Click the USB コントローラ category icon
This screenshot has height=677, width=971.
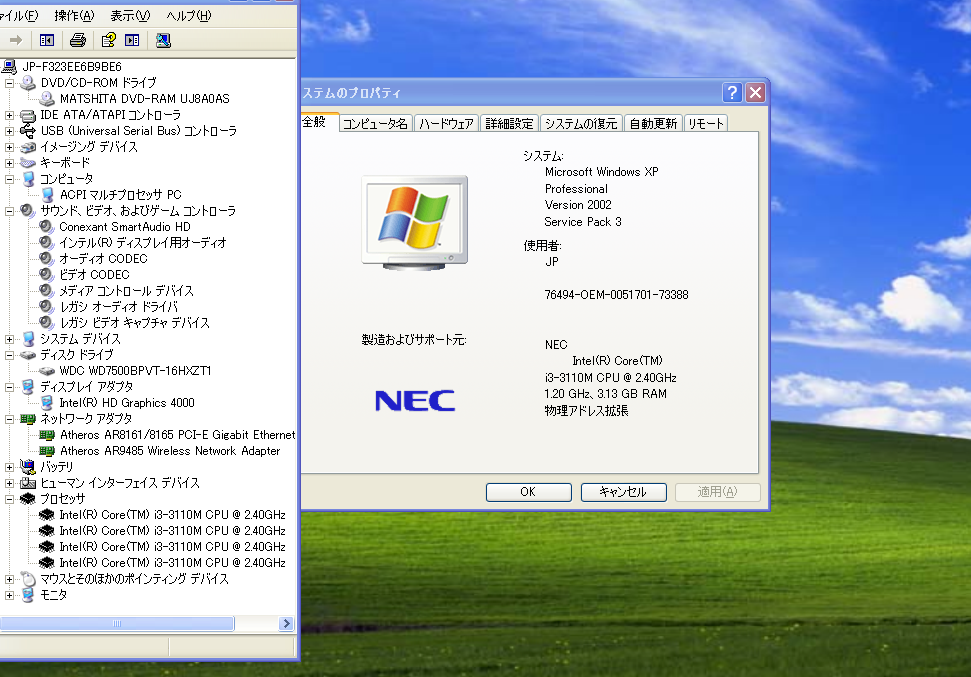coord(28,131)
